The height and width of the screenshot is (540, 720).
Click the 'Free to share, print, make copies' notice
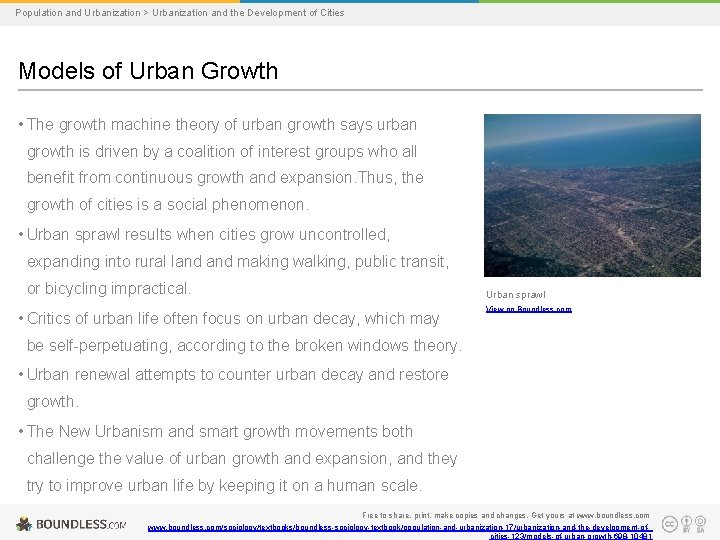tap(506, 515)
